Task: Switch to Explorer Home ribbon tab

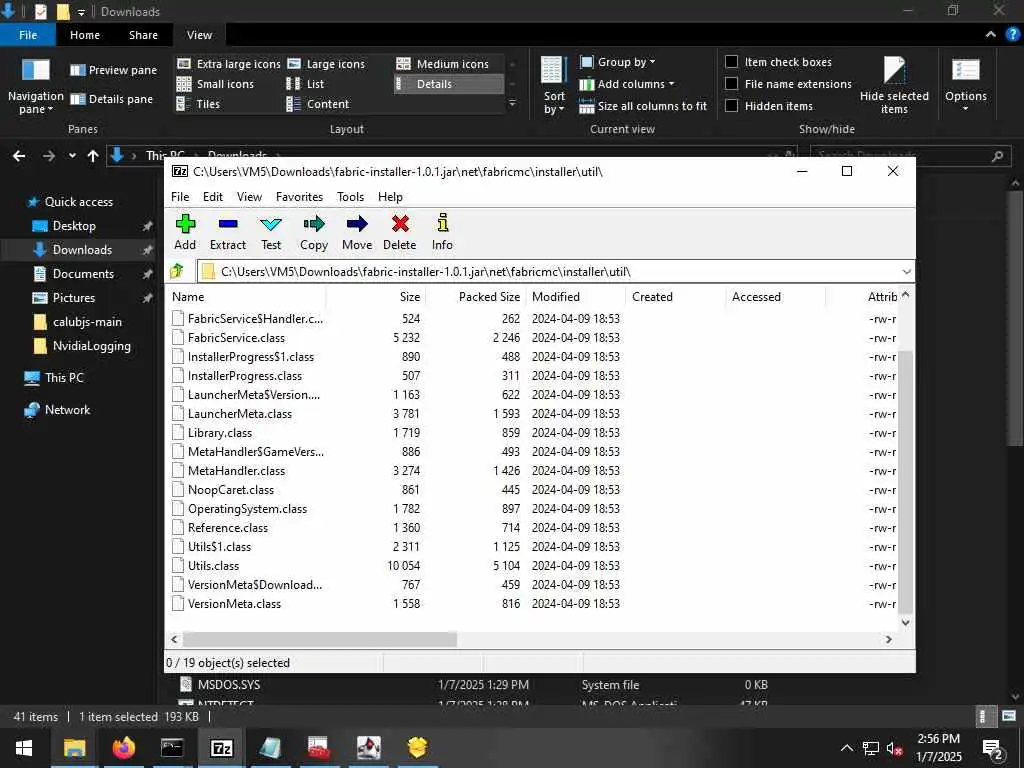Action: coord(85,35)
